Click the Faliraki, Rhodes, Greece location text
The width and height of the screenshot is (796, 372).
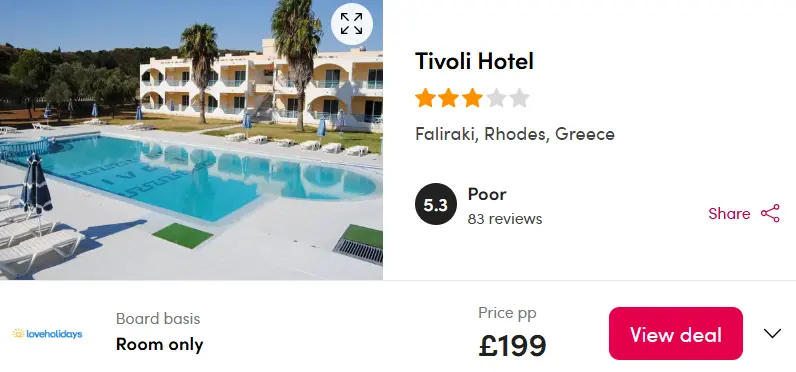pyautogui.click(x=515, y=134)
